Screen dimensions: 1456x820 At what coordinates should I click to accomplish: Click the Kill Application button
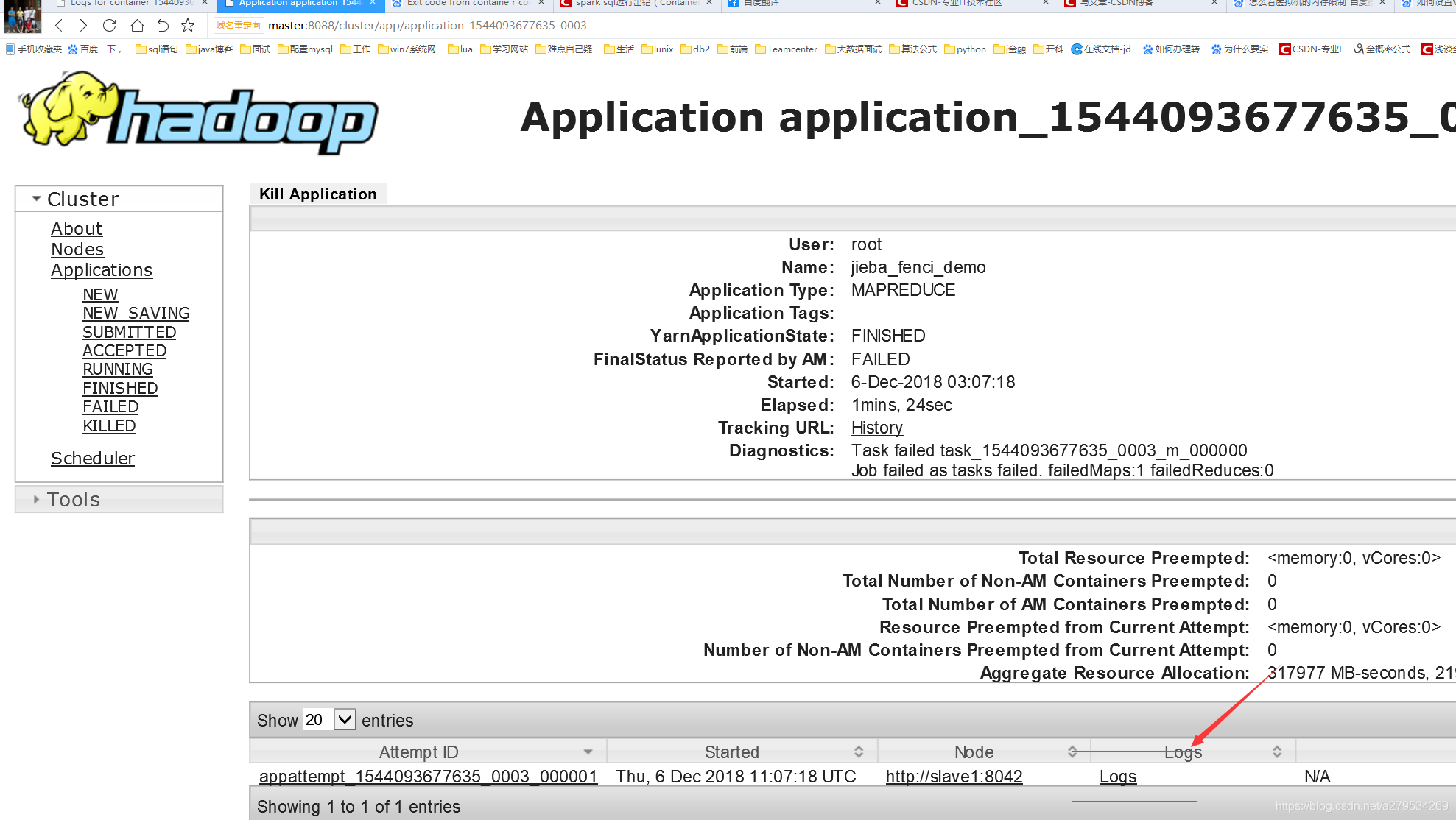point(316,194)
